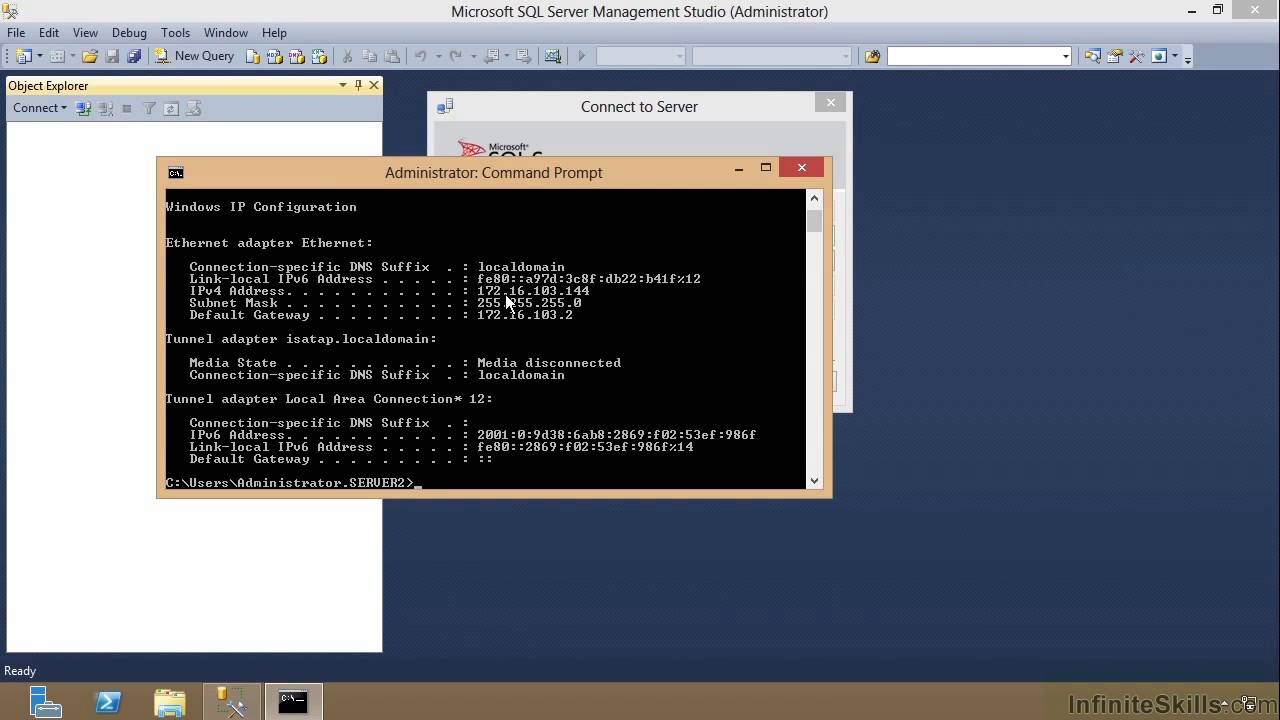Click the Copy icon in toolbar
This screenshot has height=720, width=1280.
tap(370, 57)
